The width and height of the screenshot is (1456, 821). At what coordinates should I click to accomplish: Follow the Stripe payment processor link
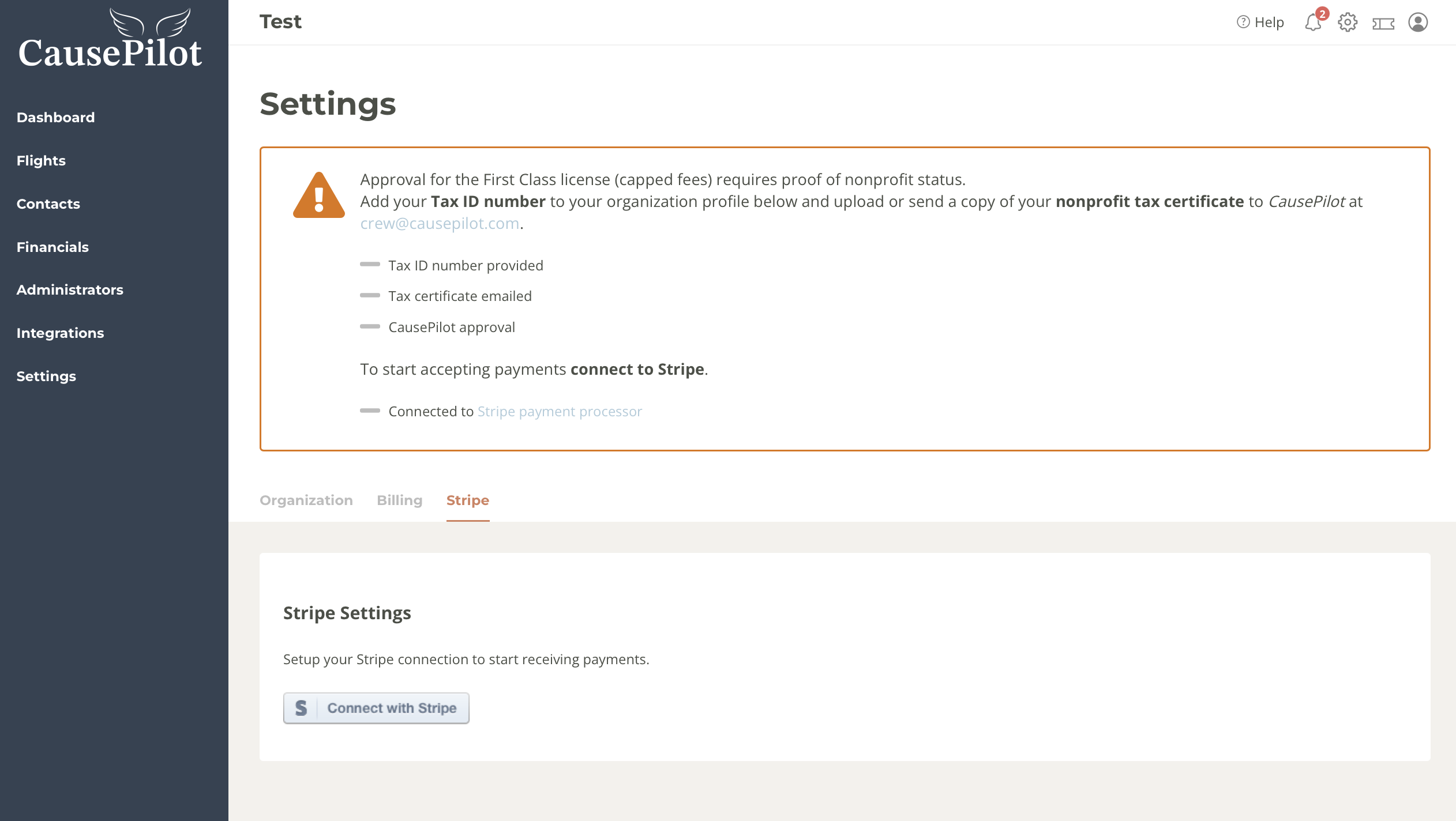click(x=559, y=412)
